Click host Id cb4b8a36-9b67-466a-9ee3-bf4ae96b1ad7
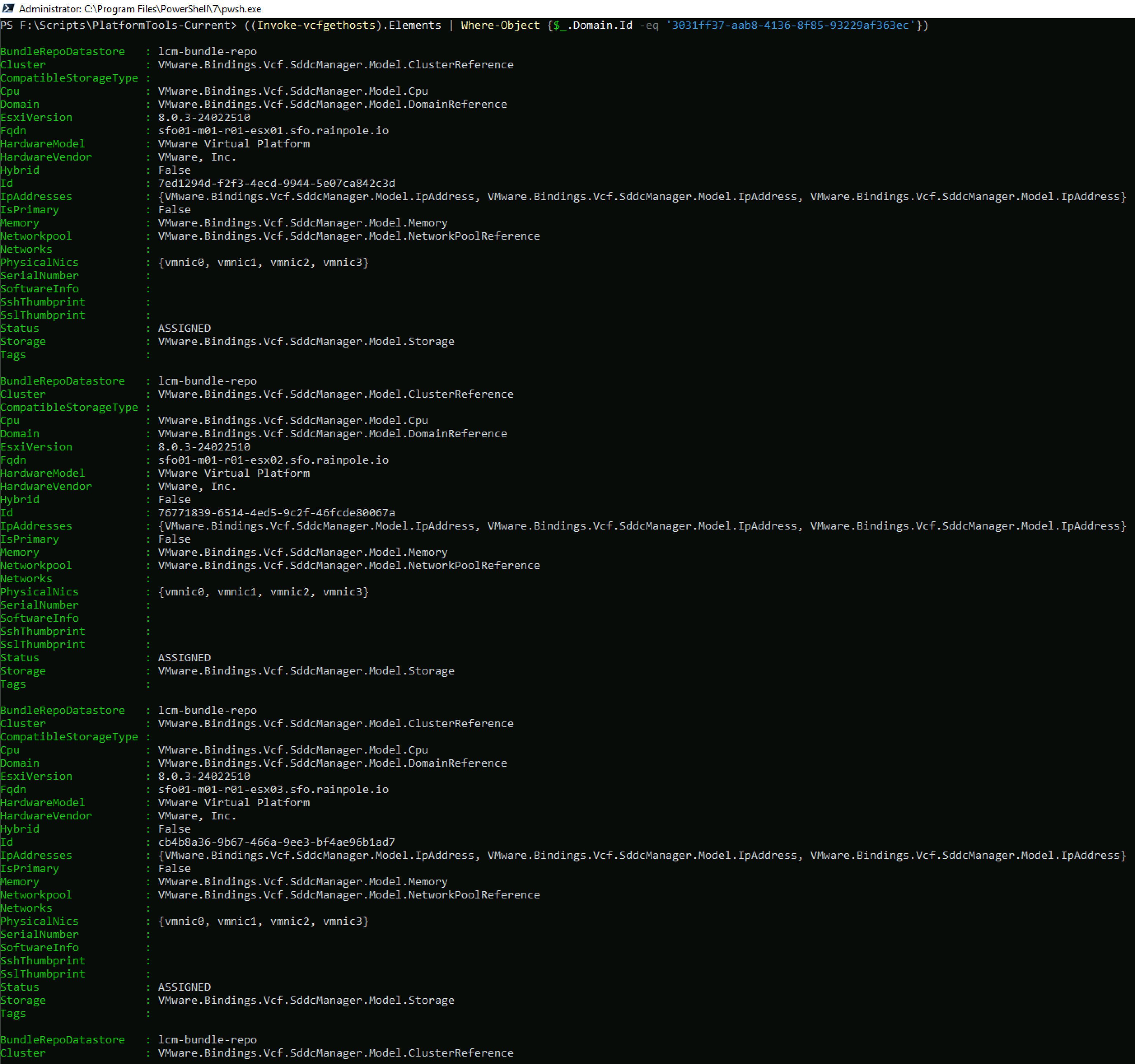 276,842
